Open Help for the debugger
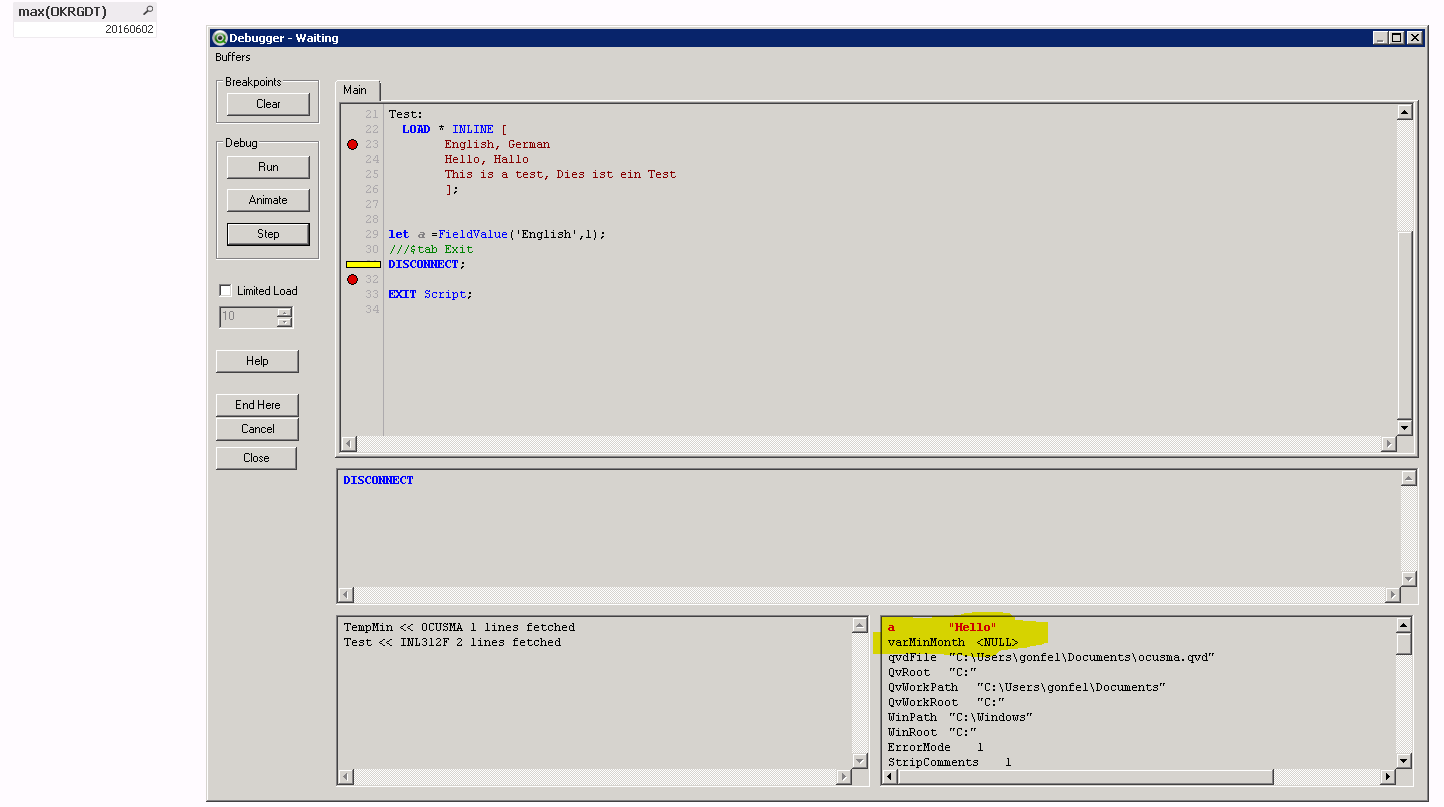 [257, 361]
